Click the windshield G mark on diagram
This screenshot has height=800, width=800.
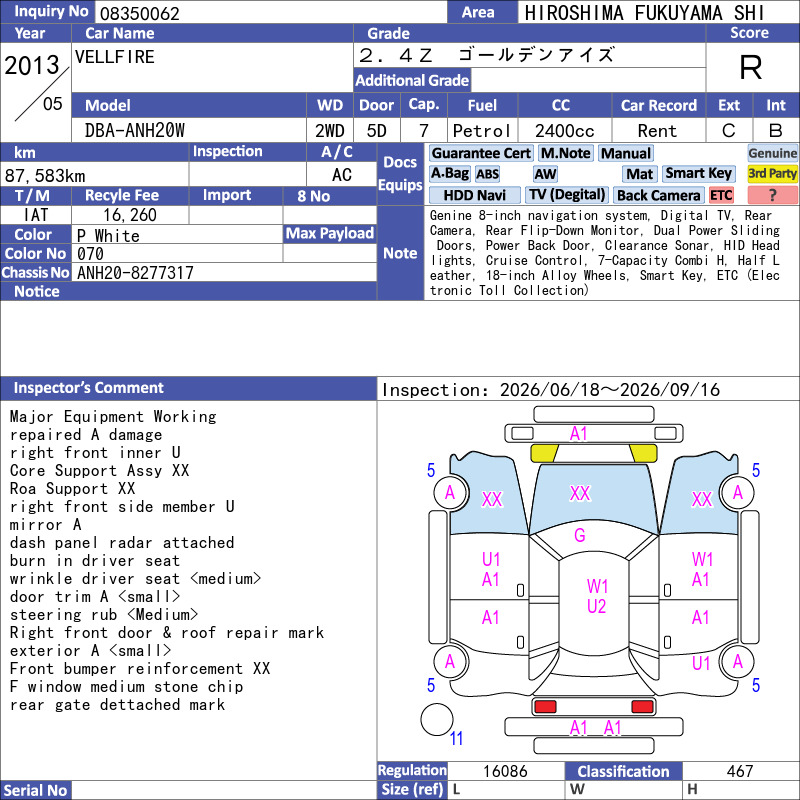[580, 536]
